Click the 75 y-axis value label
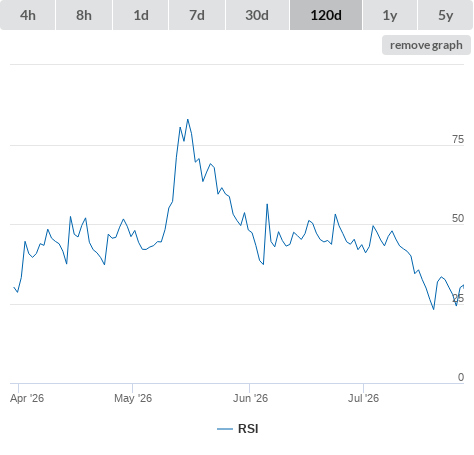Screen dimensions: 474x455 458,139
